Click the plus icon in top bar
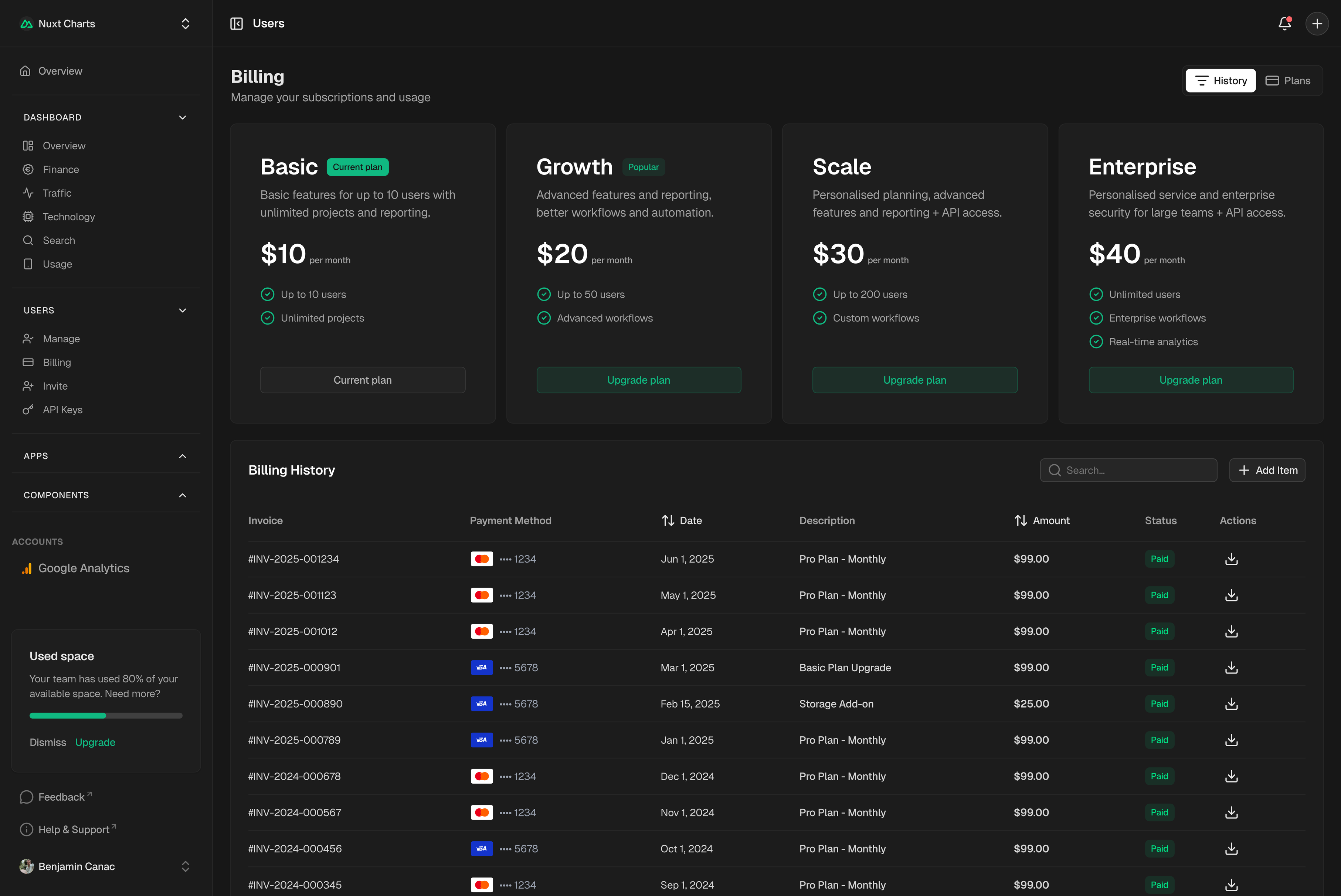Image resolution: width=1341 pixels, height=896 pixels. pos(1317,23)
